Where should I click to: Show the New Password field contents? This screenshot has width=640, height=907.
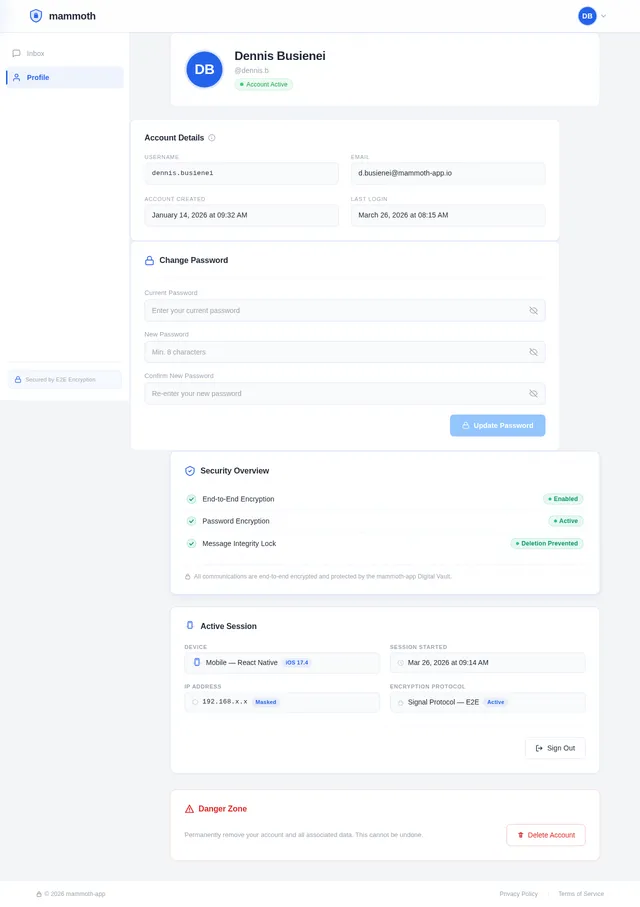533,352
